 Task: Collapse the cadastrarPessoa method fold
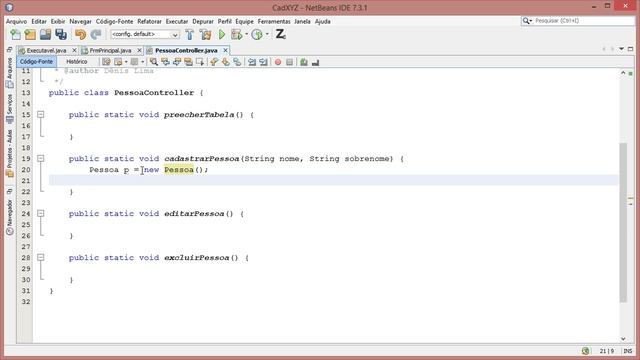[x=40, y=158]
